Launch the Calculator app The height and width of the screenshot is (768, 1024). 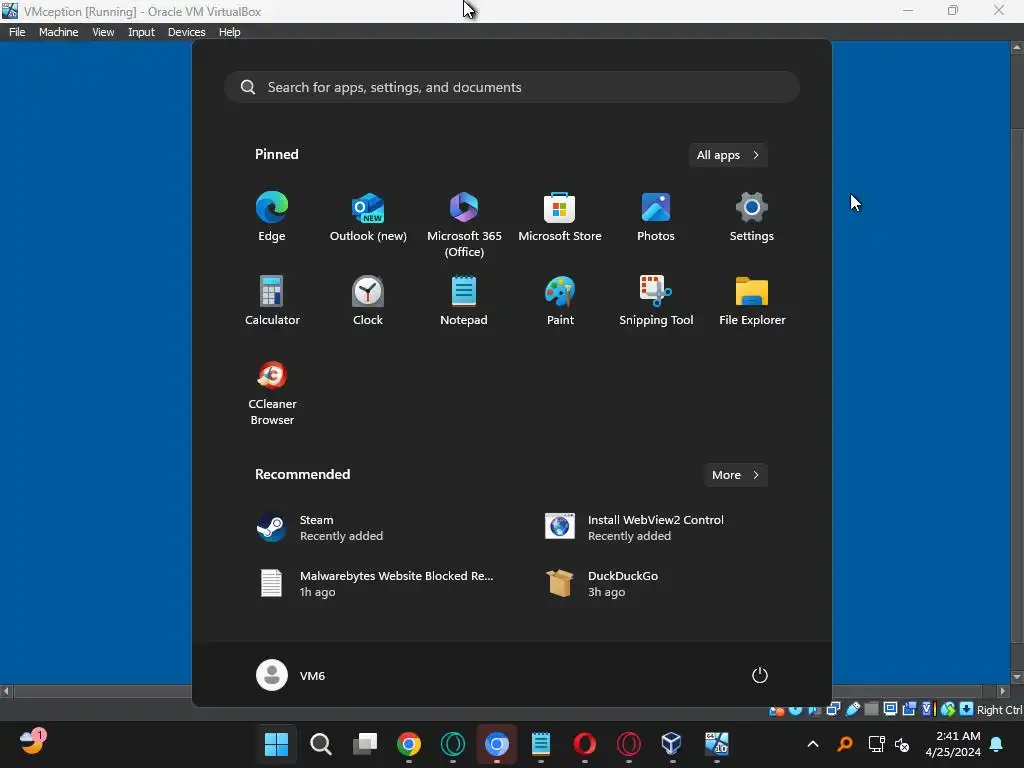[x=272, y=301]
